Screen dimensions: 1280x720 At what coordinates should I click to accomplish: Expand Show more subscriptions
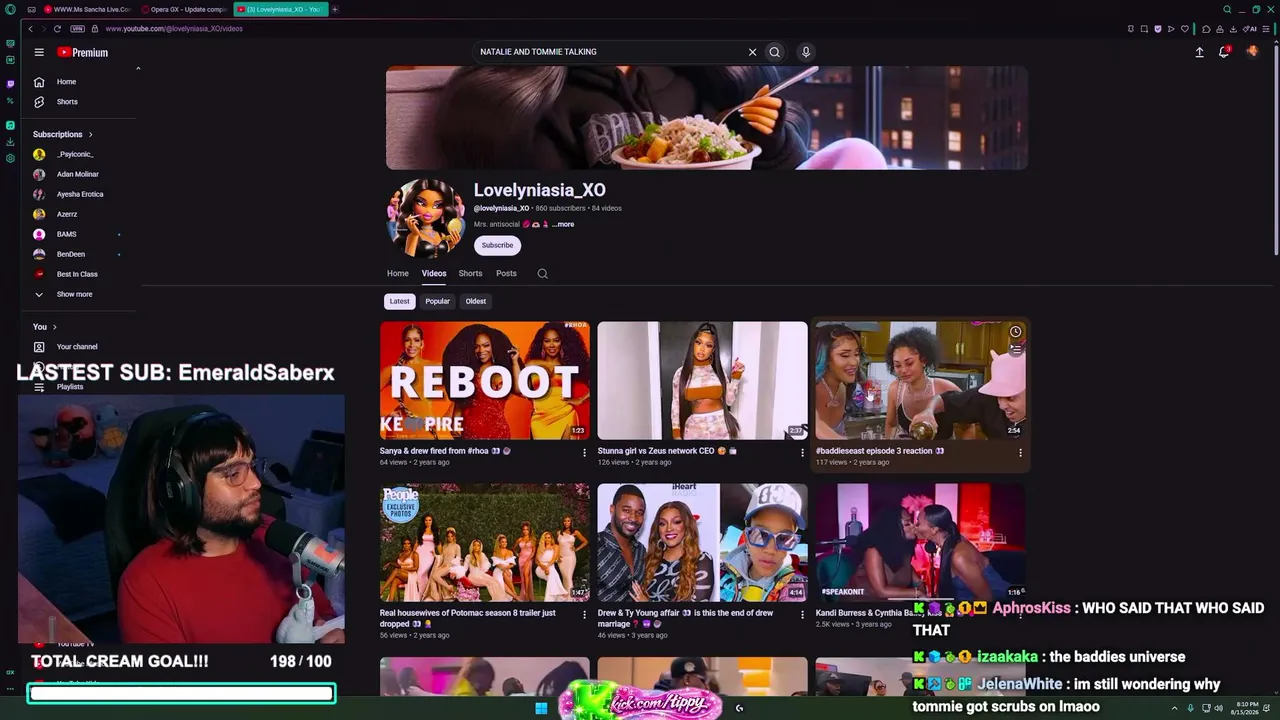click(x=66, y=294)
